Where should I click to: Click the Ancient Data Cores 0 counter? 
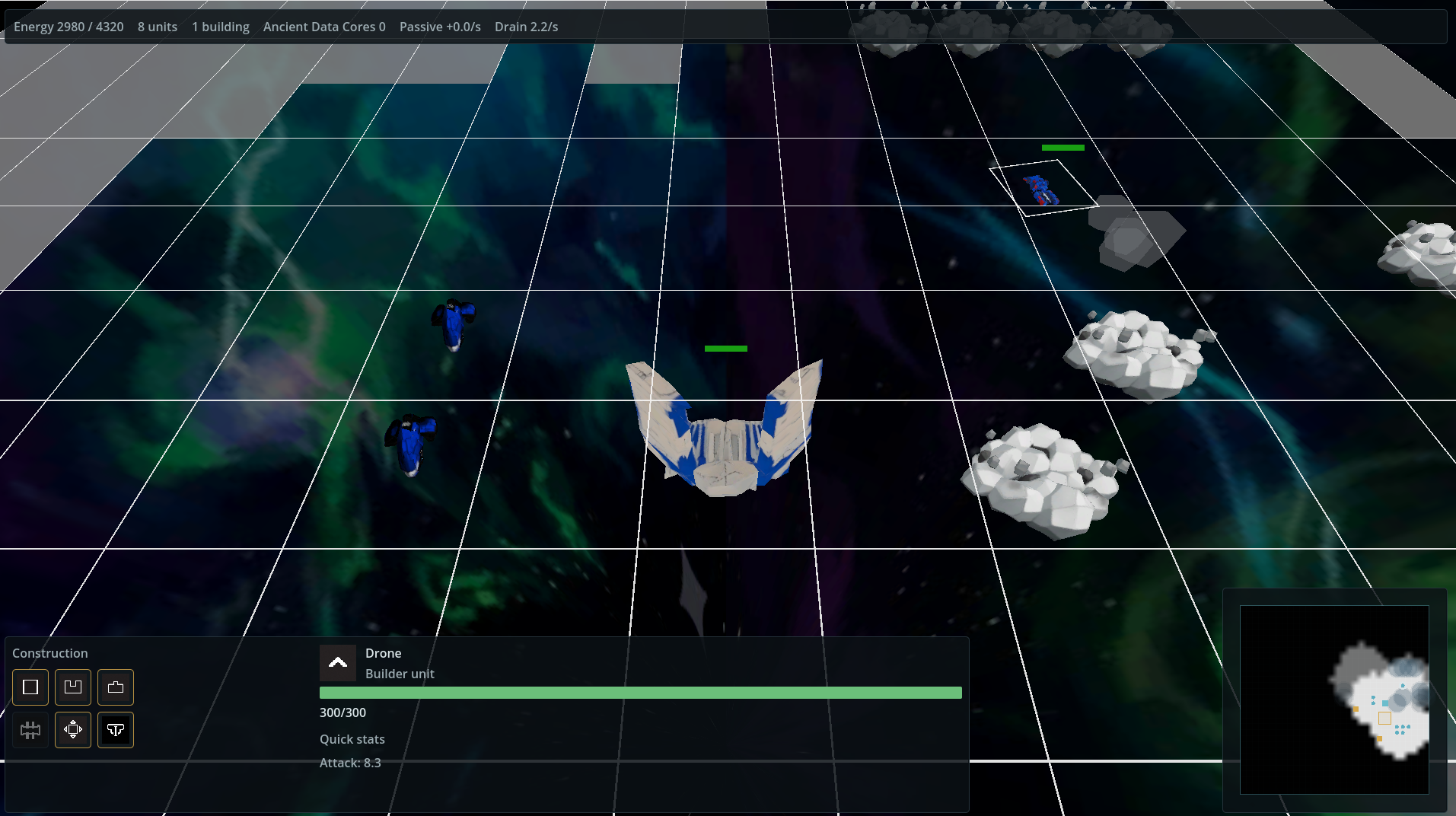pyautogui.click(x=324, y=27)
